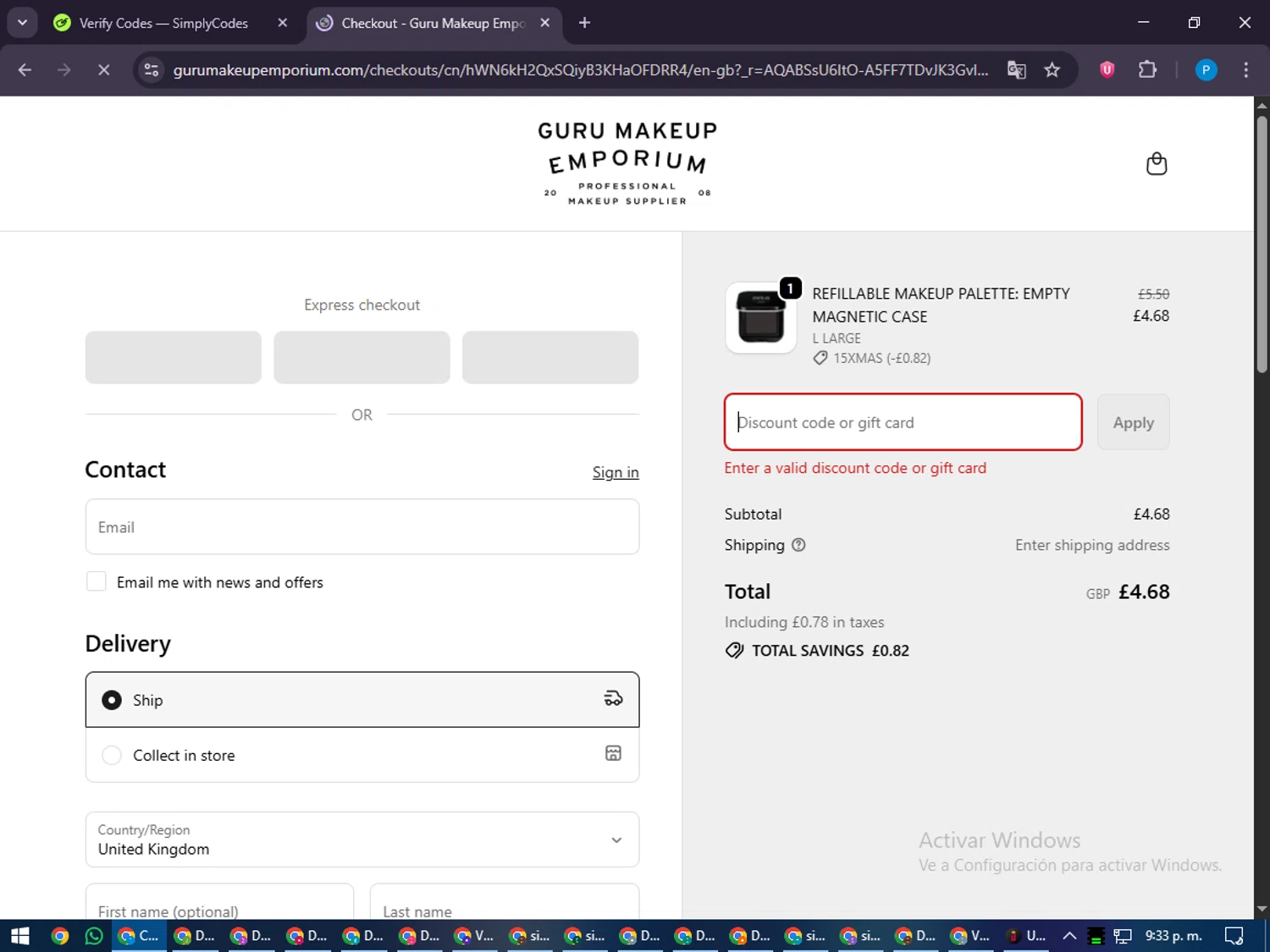Viewport: 1270px width, 952px height.
Task: Click the Sign in link
Action: pos(616,472)
